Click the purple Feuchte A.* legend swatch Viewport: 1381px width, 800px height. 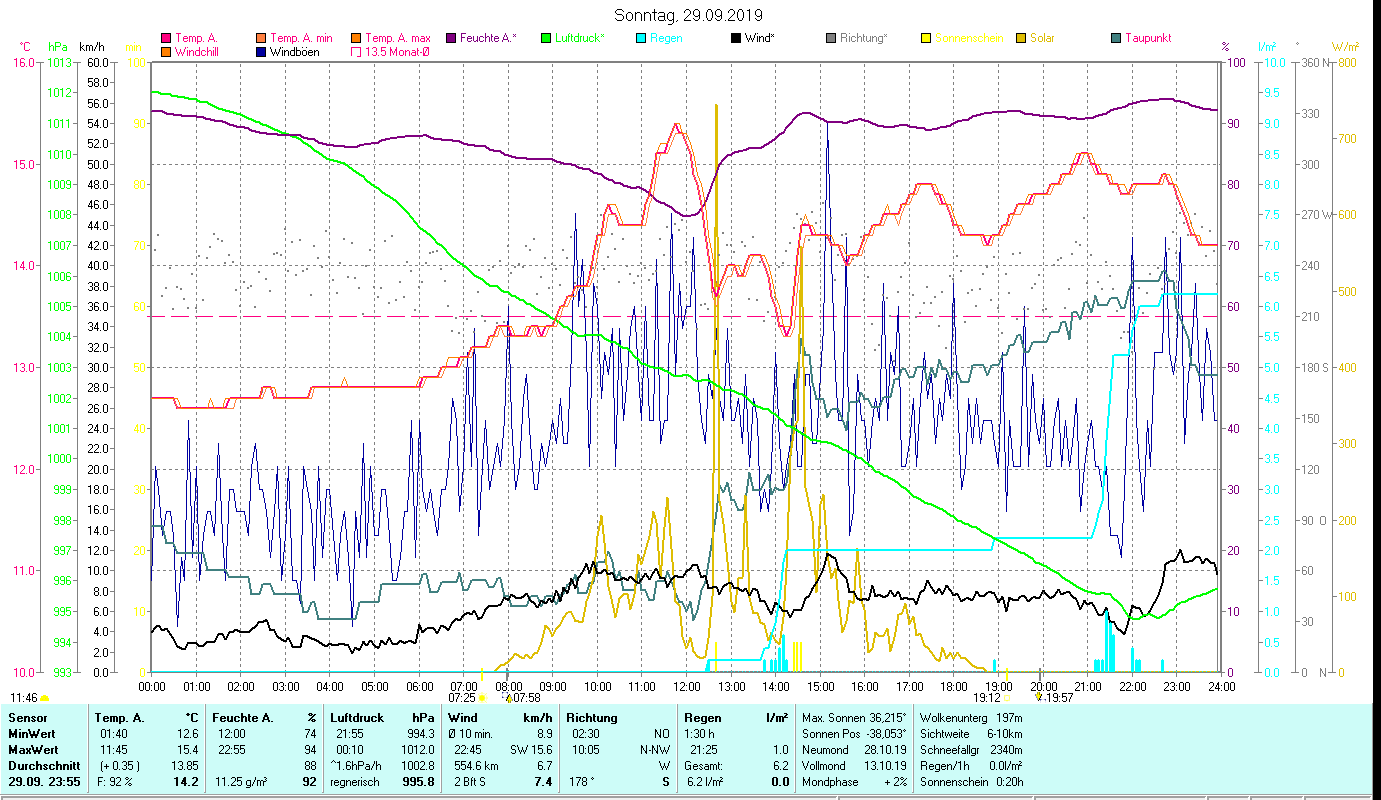tap(449, 38)
